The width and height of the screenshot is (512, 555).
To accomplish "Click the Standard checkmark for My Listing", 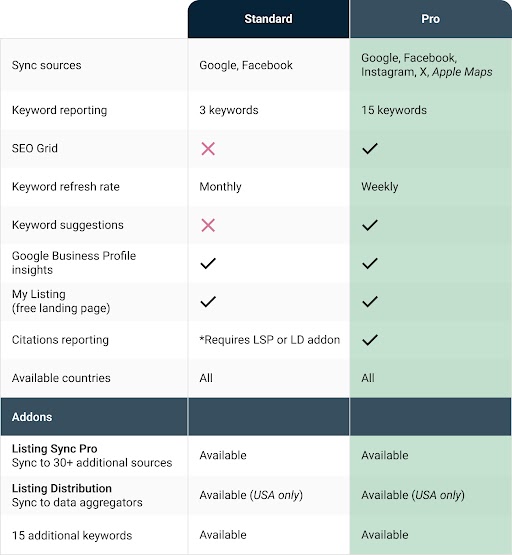I will point(208,302).
